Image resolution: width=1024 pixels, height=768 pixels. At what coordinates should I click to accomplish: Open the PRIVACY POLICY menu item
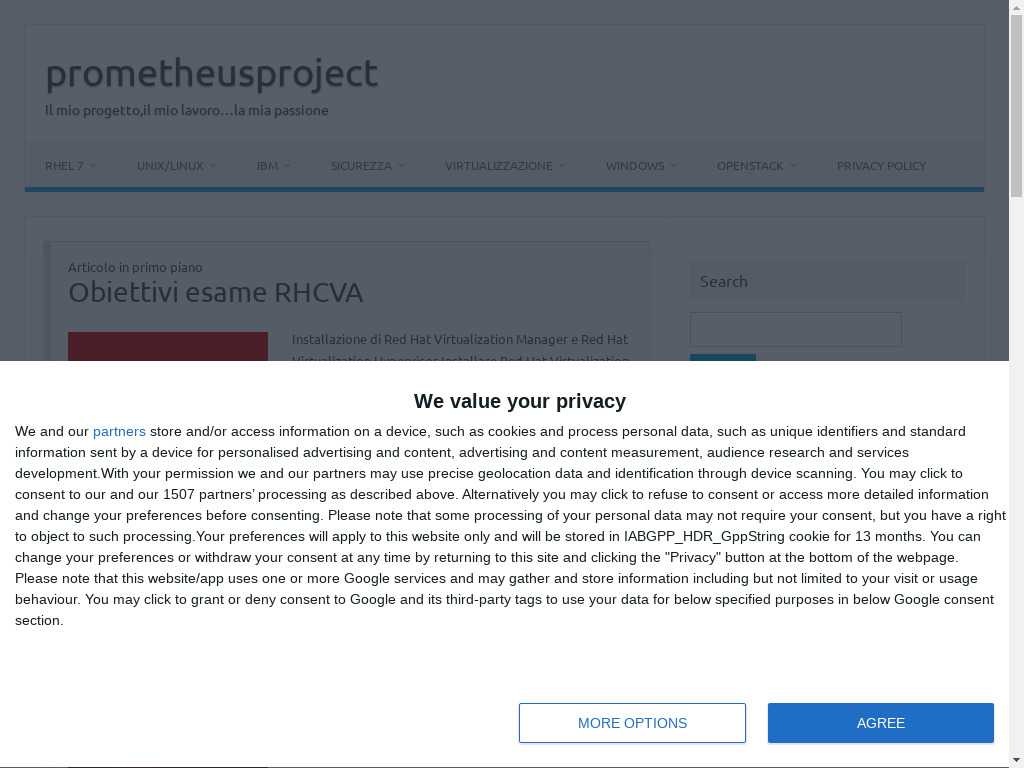click(881, 166)
